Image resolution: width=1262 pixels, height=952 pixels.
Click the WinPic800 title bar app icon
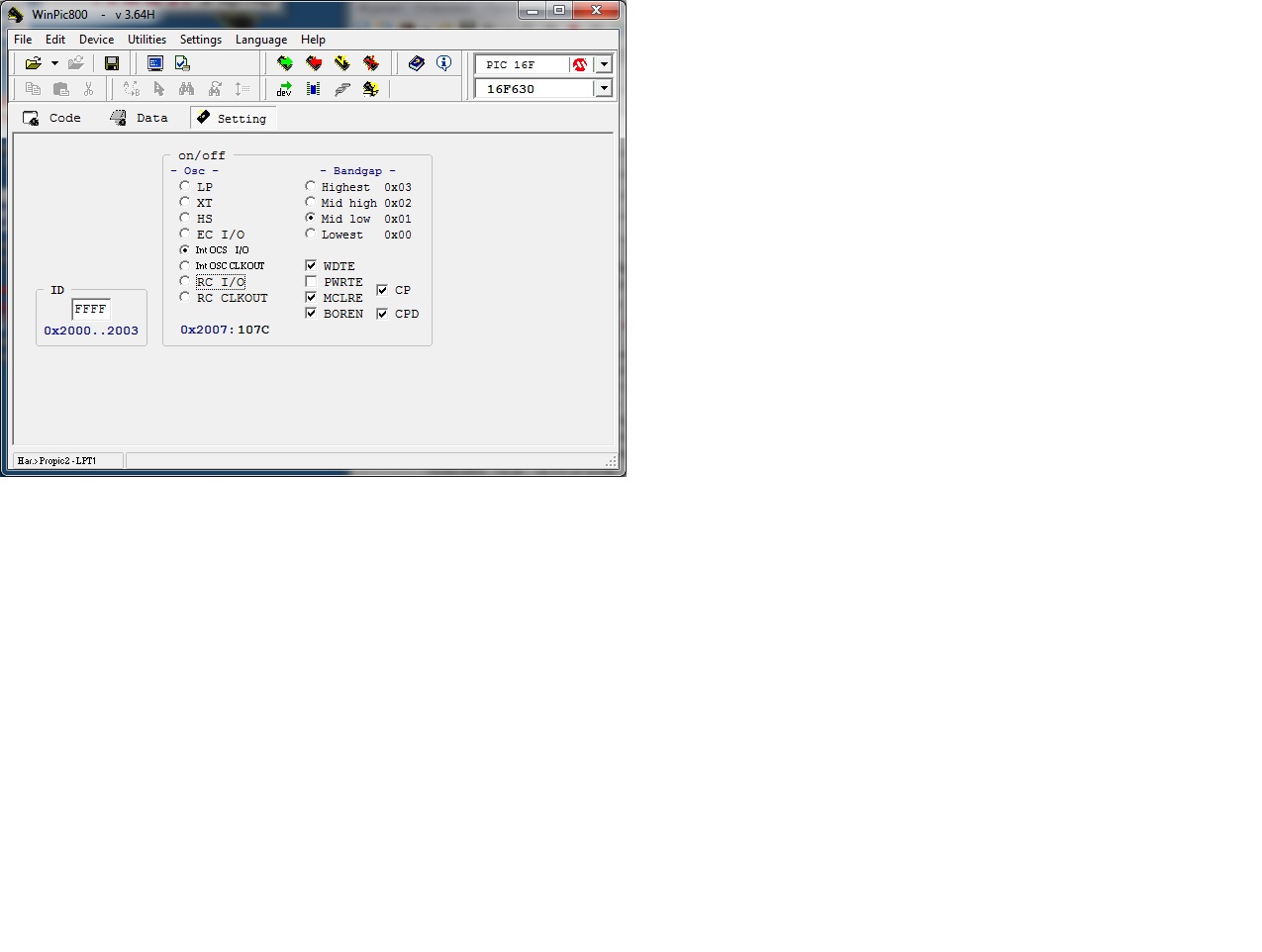point(15,14)
